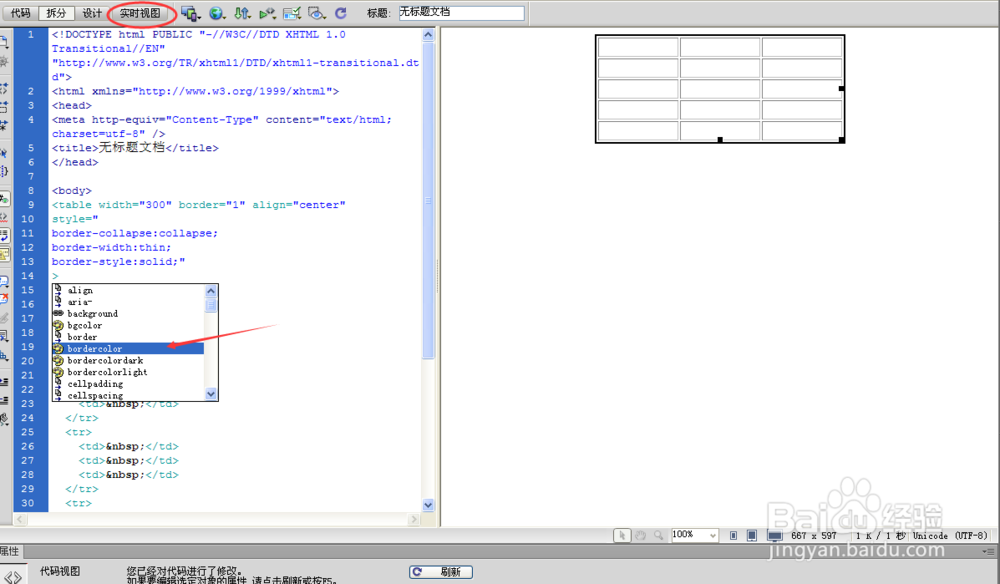1000x584 pixels.
Task: Click the Expand All icon
Action: point(4,124)
